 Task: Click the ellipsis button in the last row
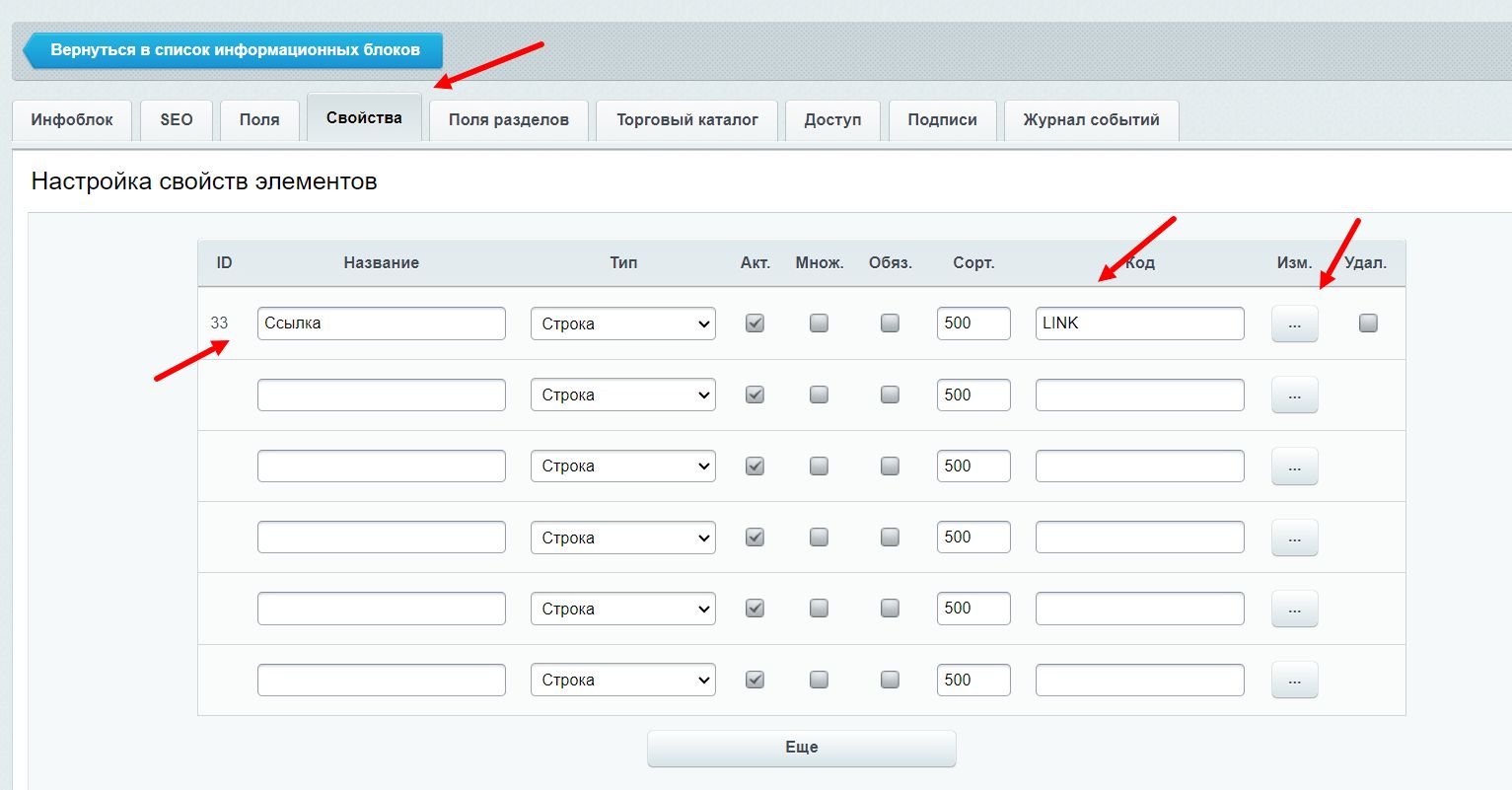1294,681
